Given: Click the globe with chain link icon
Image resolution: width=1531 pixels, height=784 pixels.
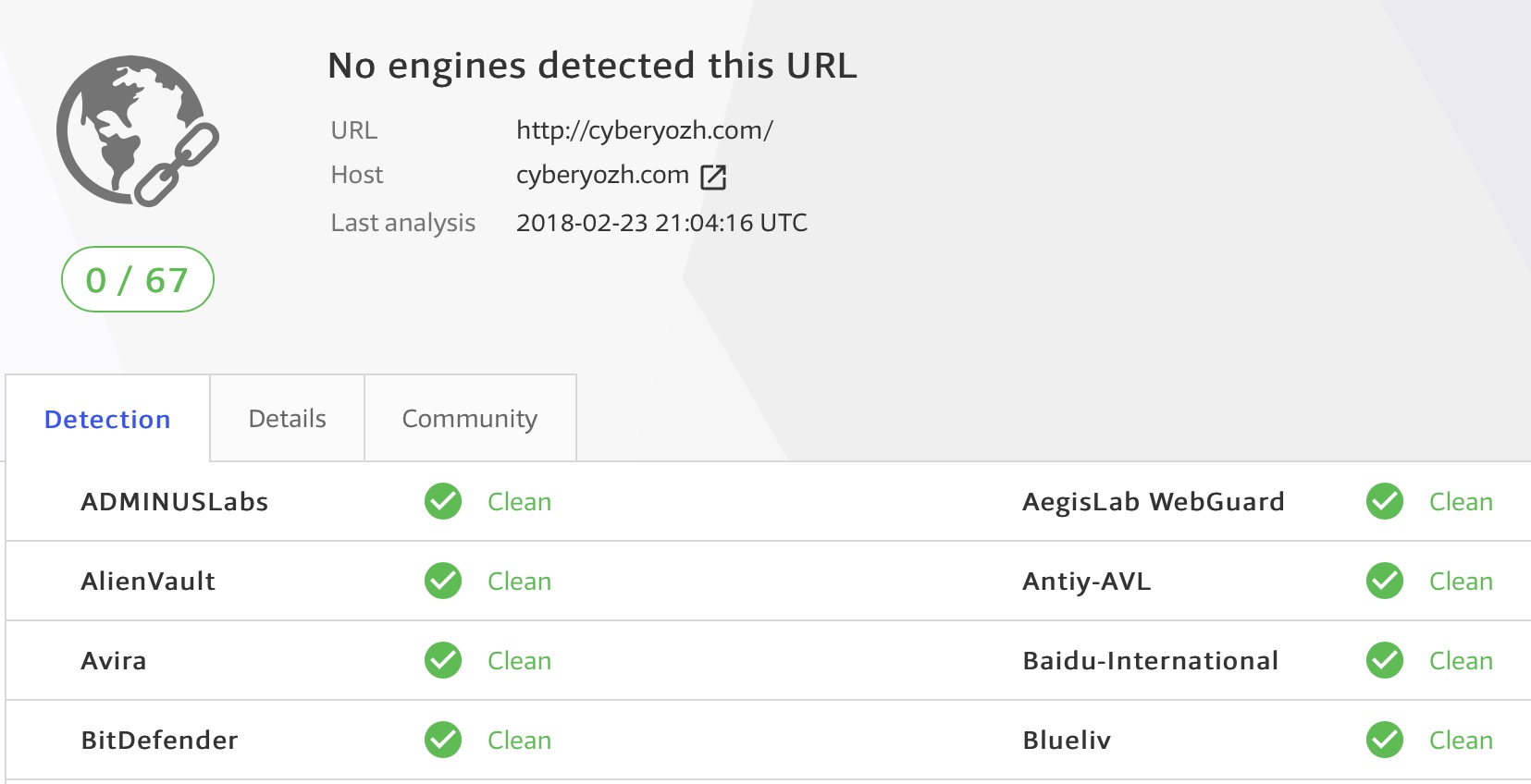Looking at the screenshot, I should [137, 130].
